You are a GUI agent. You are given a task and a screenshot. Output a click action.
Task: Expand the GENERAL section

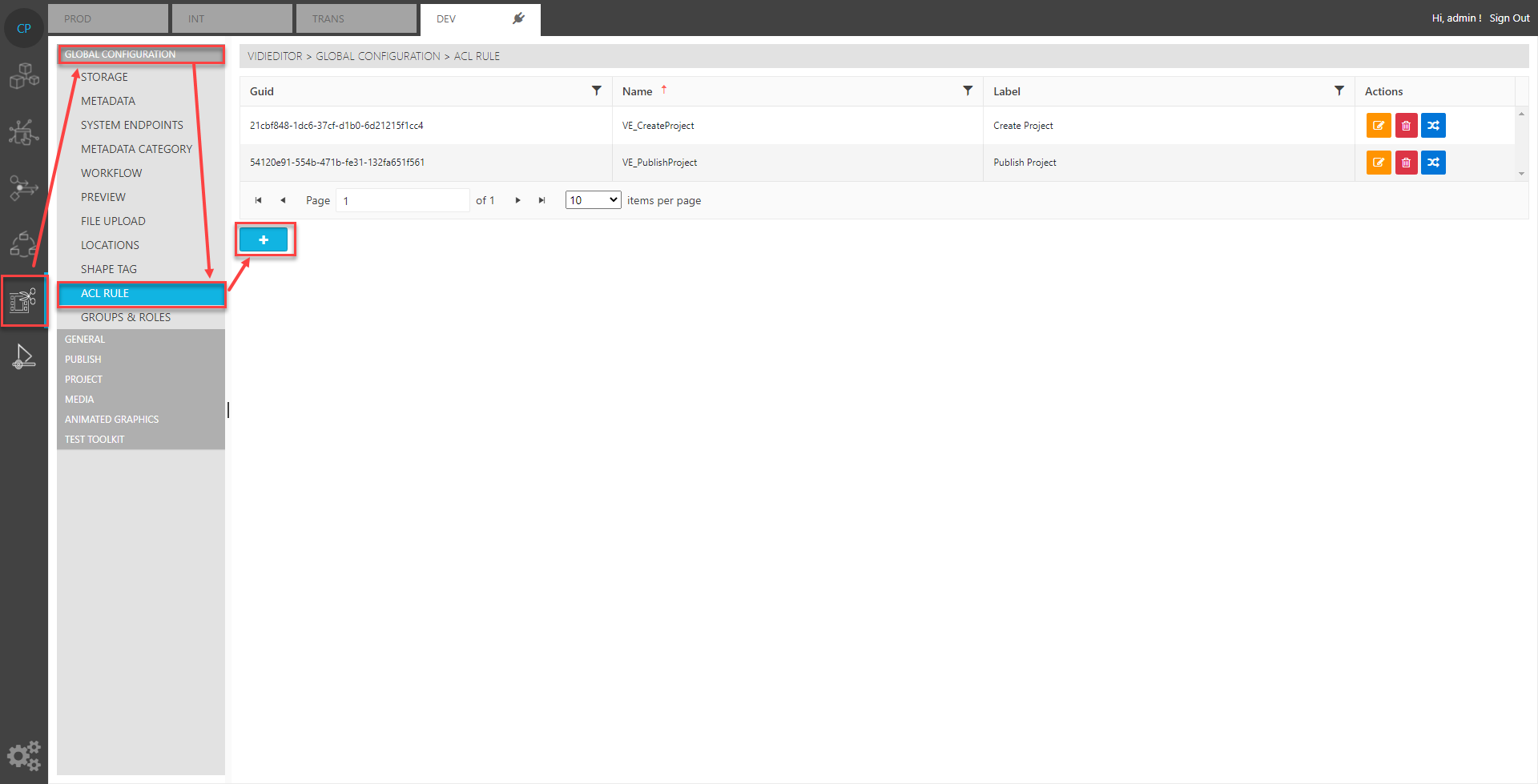tap(85, 340)
